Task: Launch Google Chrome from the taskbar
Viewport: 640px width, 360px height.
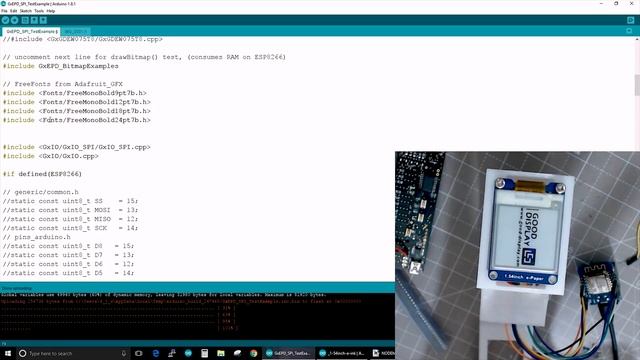Action: 253,353
